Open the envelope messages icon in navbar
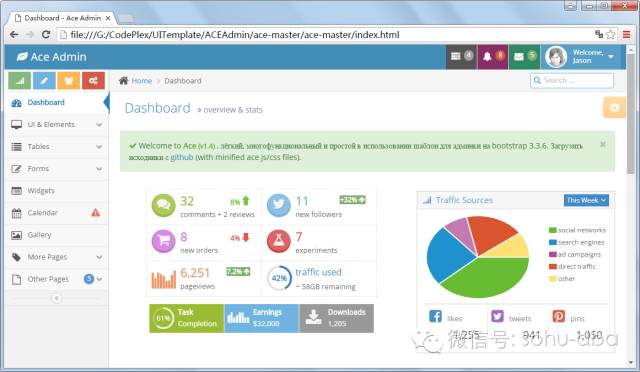This screenshot has height=372, width=640. click(x=519, y=57)
